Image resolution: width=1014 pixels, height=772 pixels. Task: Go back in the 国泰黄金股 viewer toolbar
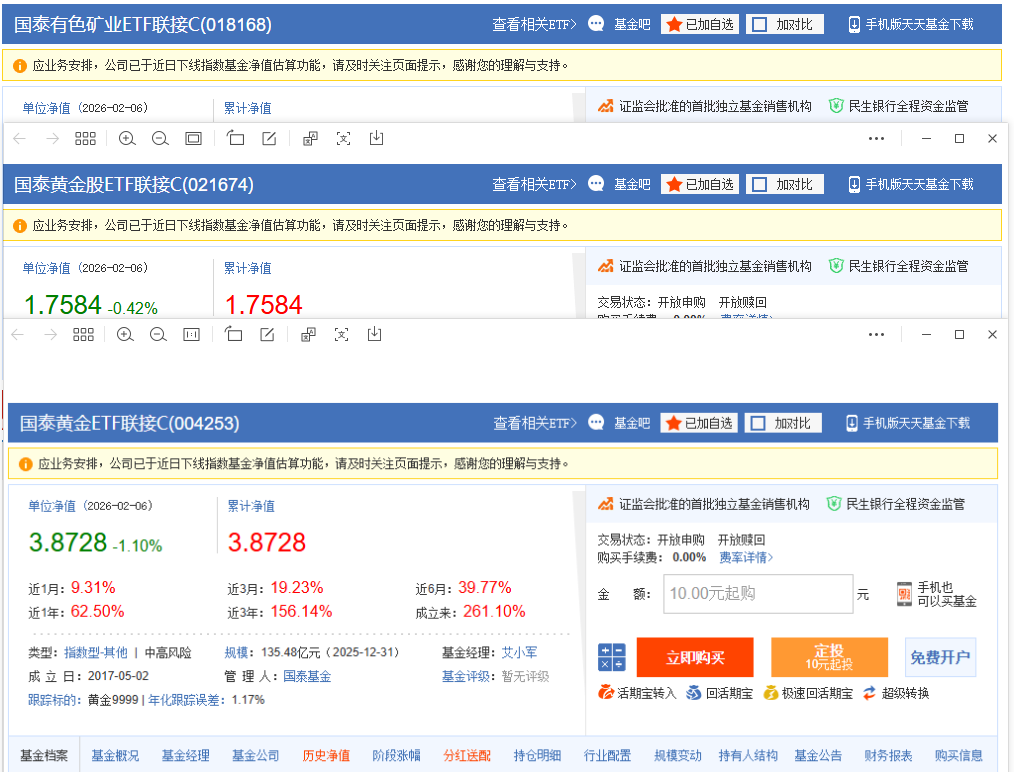[x=19, y=138]
